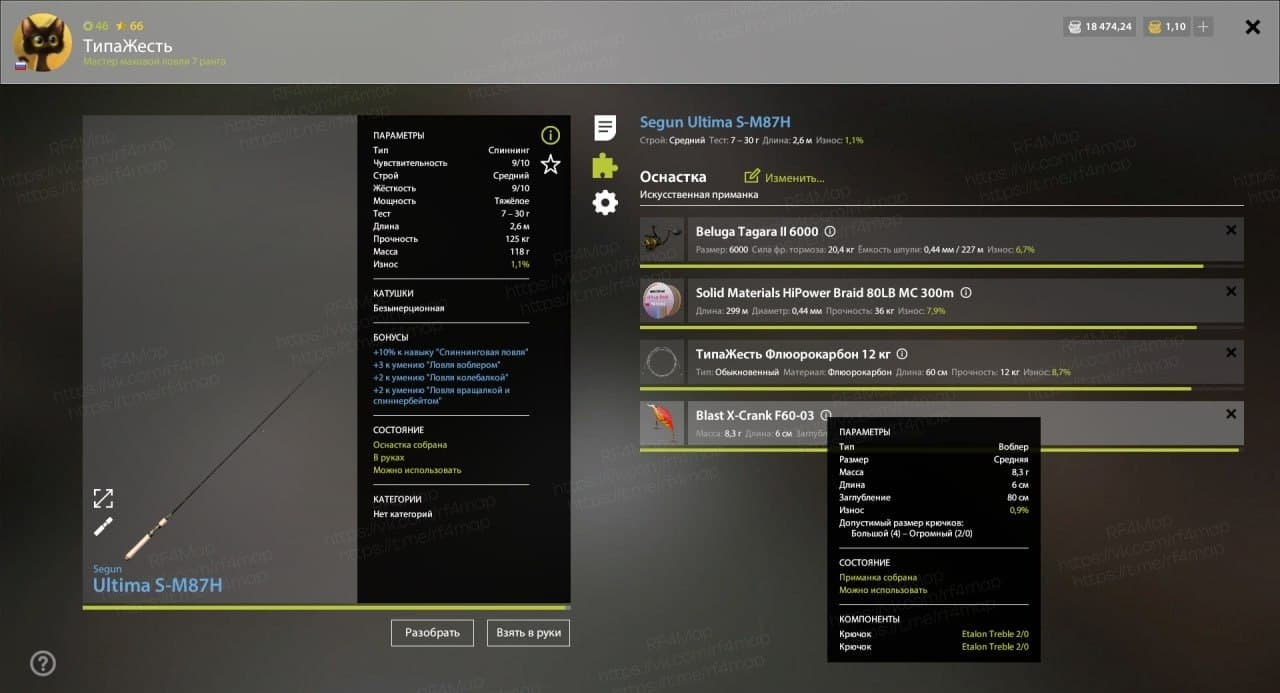1280x693 pixels.
Task: Click the fluorocarbon leader thumbnail
Action: tap(662, 362)
